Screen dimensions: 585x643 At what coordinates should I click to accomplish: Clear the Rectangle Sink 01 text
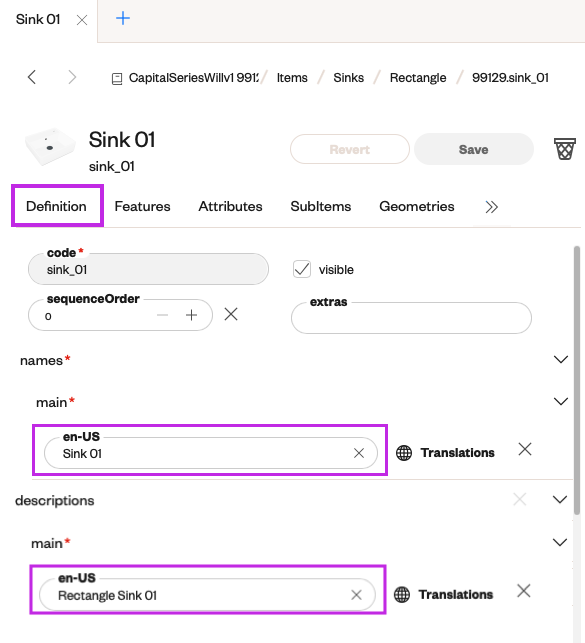(356, 595)
